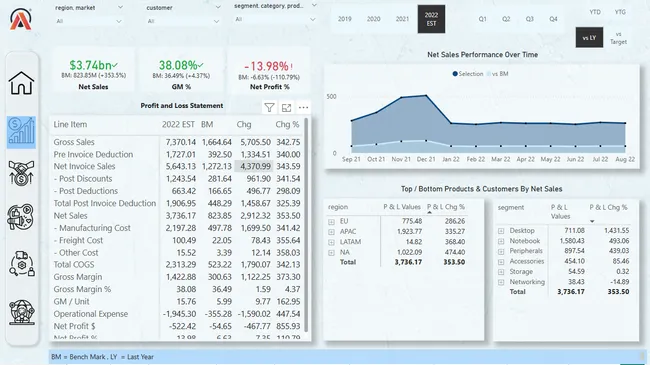Open the handshake sales sidebar icon
Image resolution: width=650 pixels, height=365 pixels.
[x=21, y=173]
